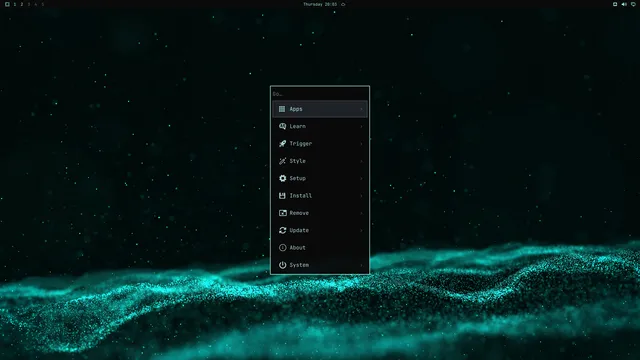This screenshot has width=640, height=360.
Task: Click the gear icon next to Setup
Action: pyautogui.click(x=282, y=178)
